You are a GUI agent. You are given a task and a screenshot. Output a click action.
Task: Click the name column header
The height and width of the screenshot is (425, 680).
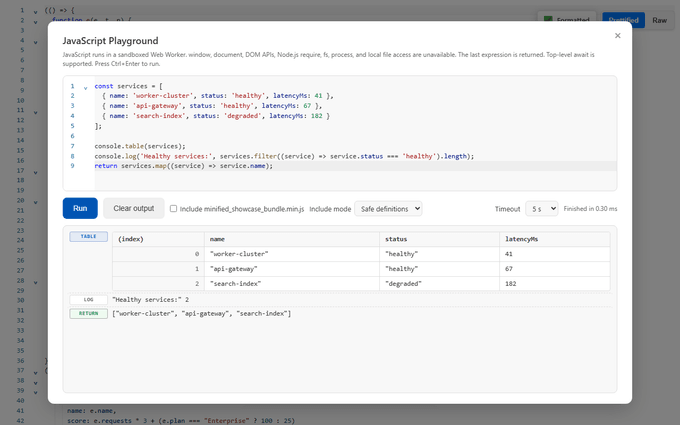(292, 239)
